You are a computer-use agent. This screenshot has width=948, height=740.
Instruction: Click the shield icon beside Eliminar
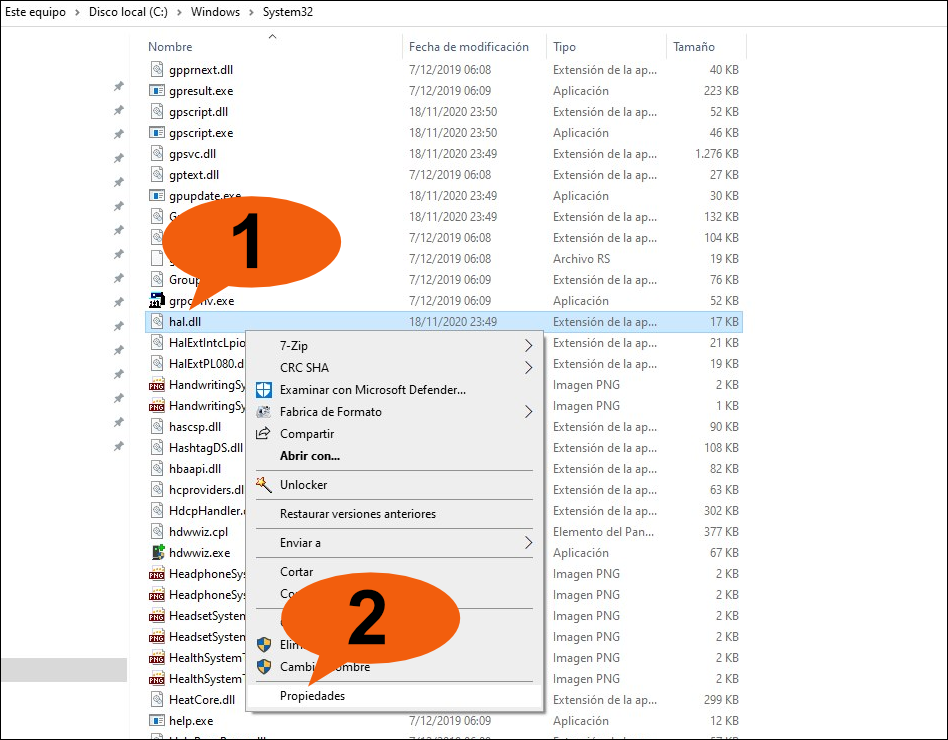[x=264, y=644]
